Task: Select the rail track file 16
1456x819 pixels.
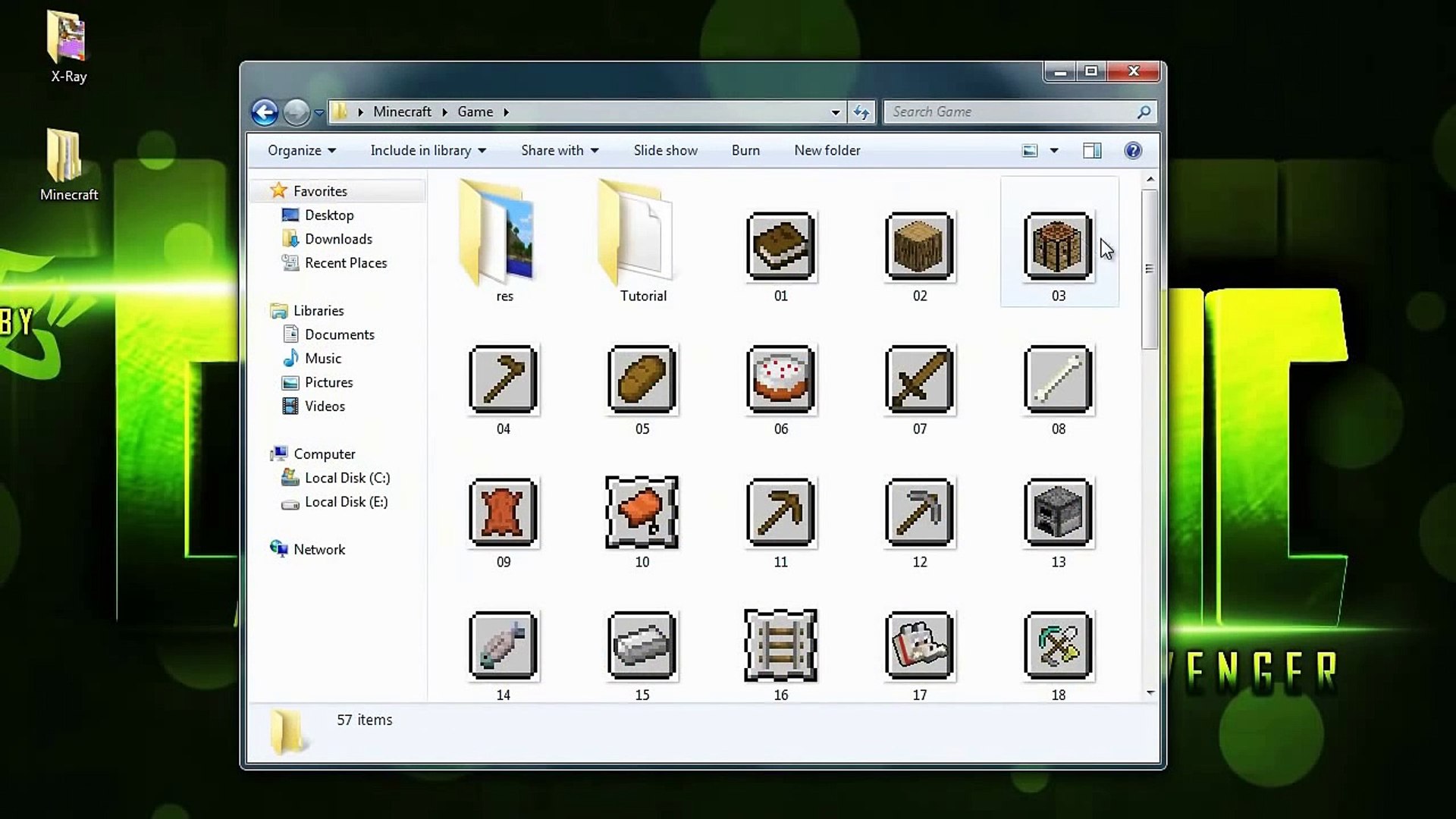Action: [780, 646]
